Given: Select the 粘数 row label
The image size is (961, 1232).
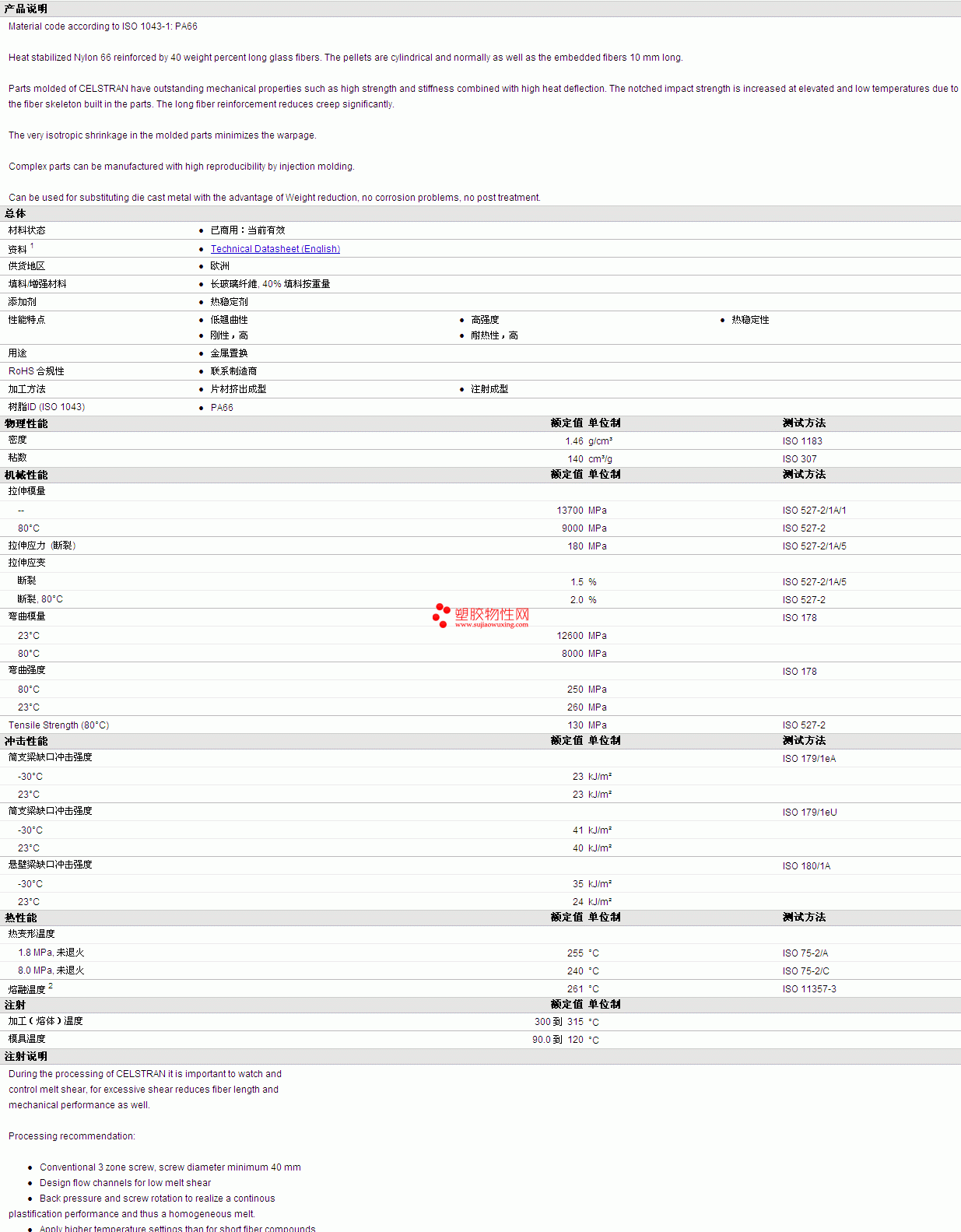Looking at the screenshot, I should coord(18,458).
